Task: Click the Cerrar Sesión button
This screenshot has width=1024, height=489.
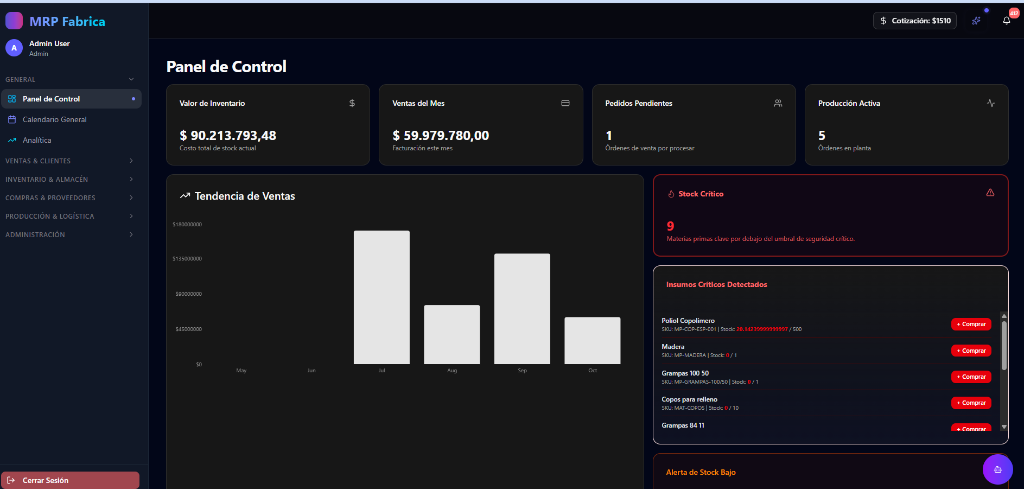Action: (x=71, y=480)
